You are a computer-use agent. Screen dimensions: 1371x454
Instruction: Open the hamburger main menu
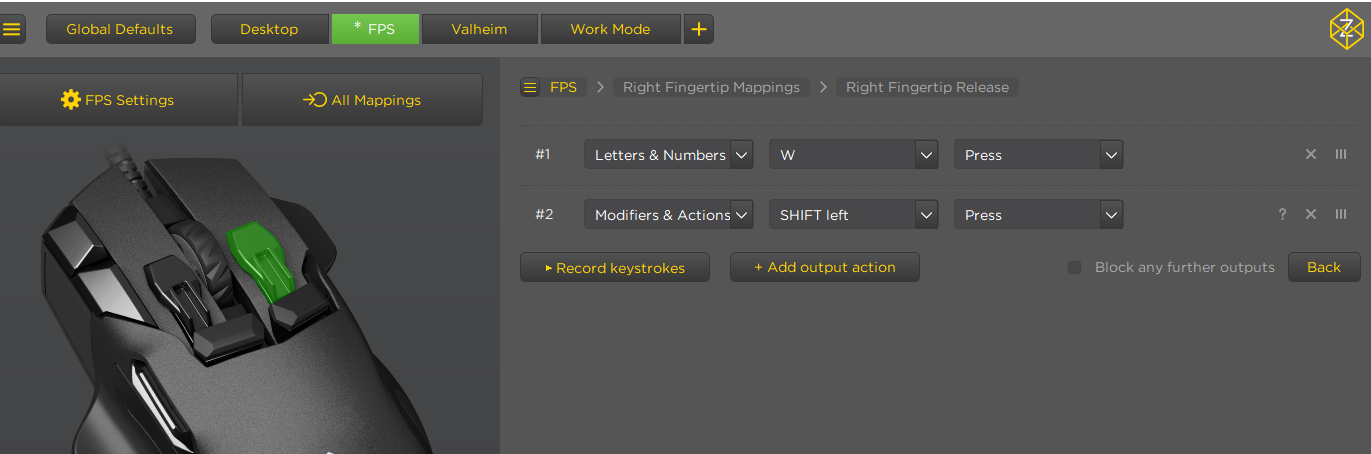click(x=12, y=29)
